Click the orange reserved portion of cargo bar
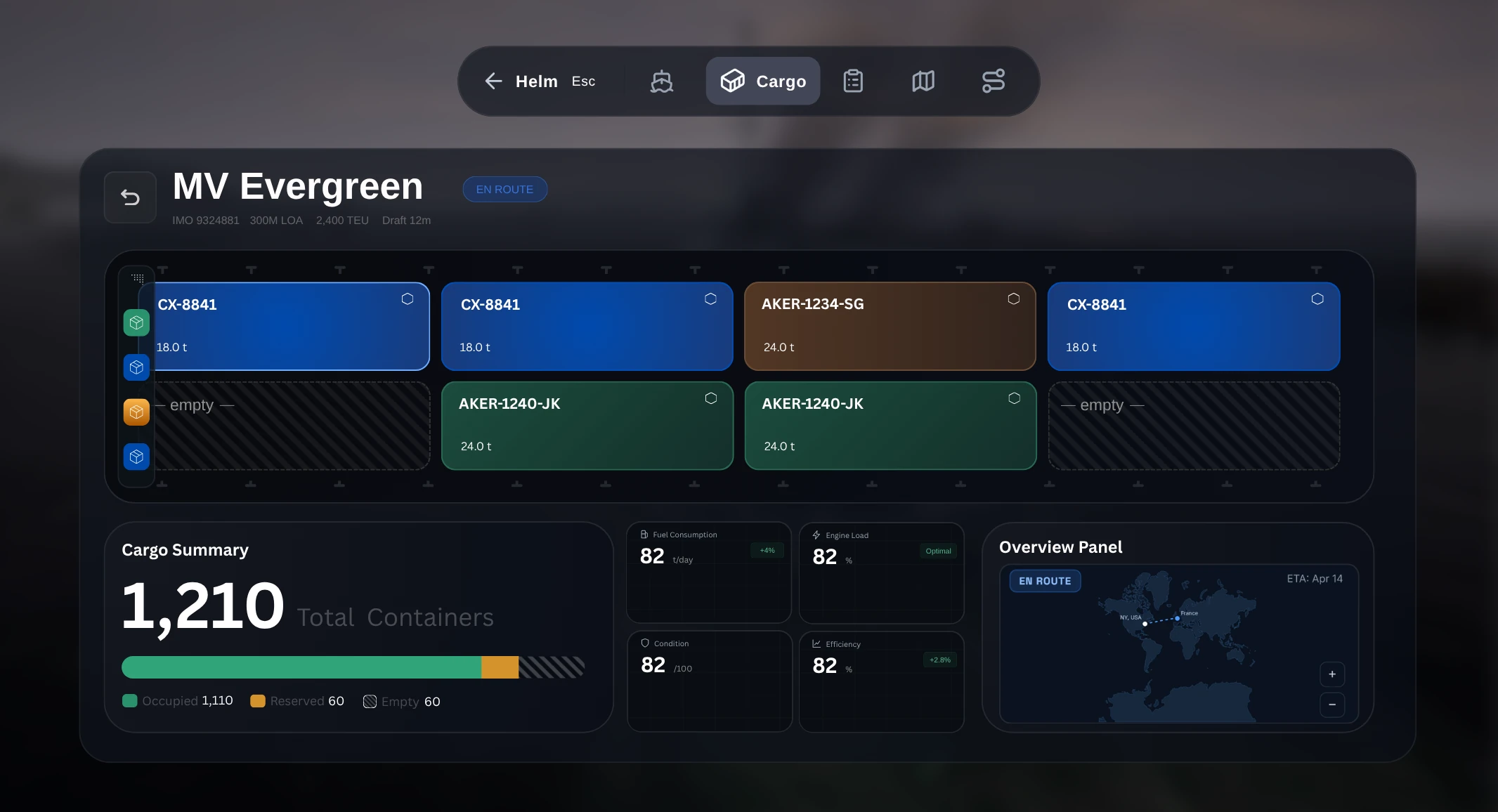1498x812 pixels. [x=500, y=667]
